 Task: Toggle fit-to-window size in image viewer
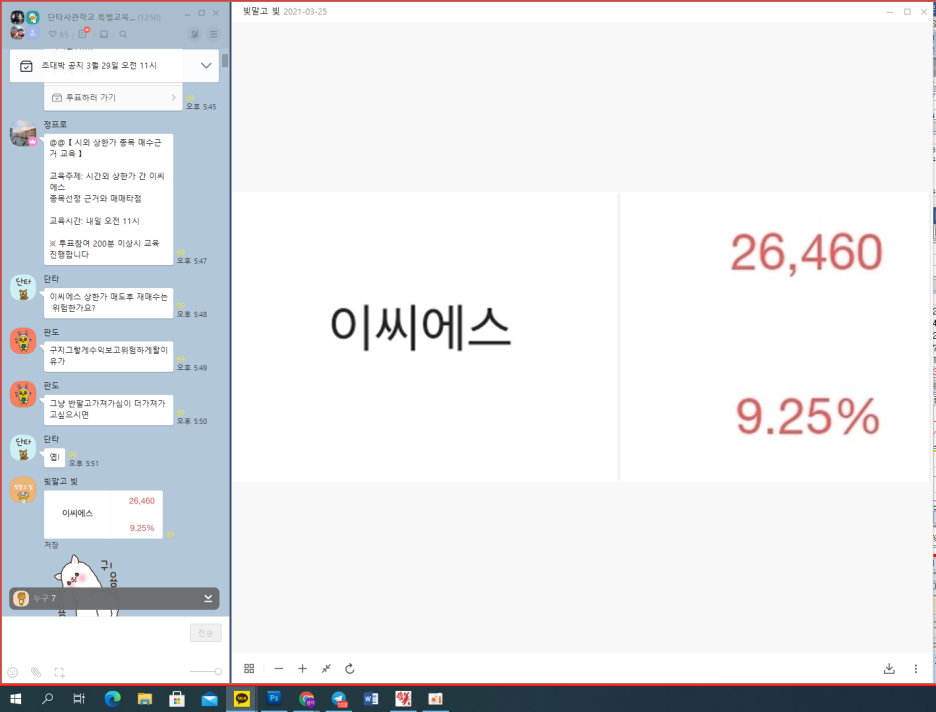tap(326, 669)
